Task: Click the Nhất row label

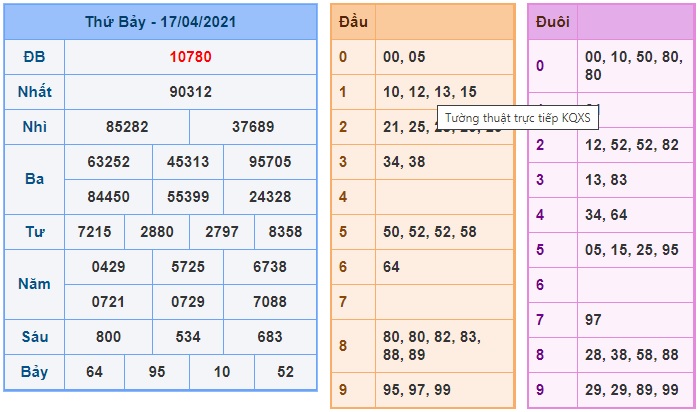Action: [34, 92]
